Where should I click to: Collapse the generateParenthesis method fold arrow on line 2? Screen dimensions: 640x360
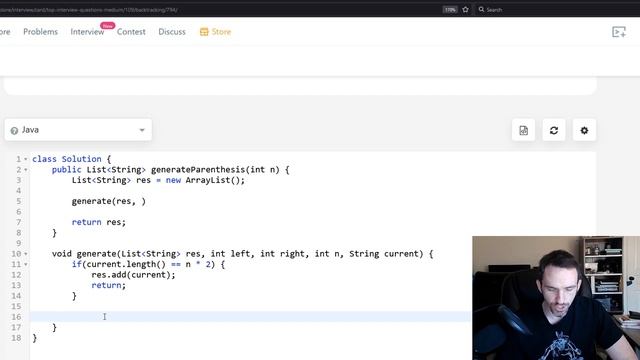26,170
